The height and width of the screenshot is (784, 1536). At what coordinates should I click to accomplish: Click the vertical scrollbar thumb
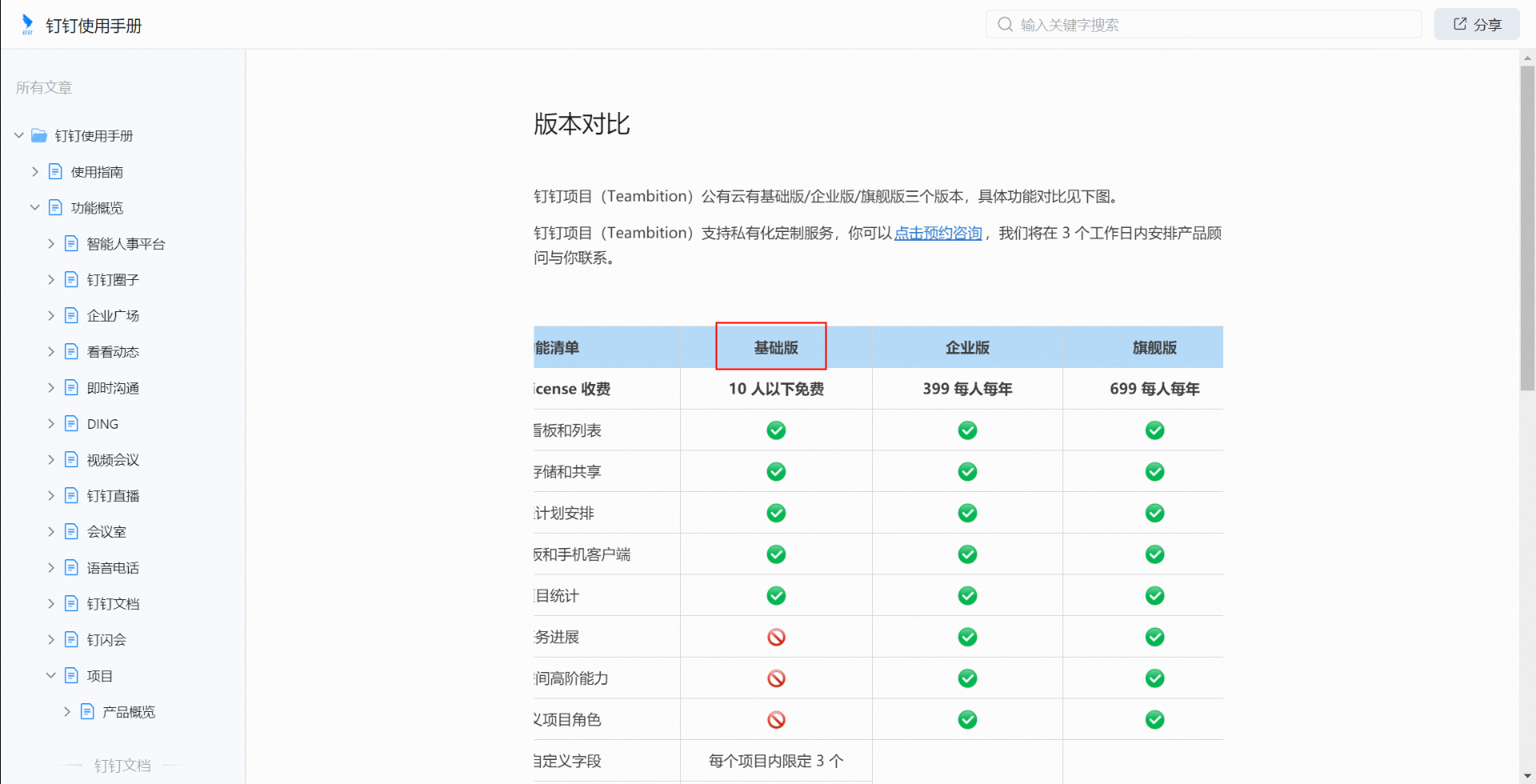(1527, 228)
